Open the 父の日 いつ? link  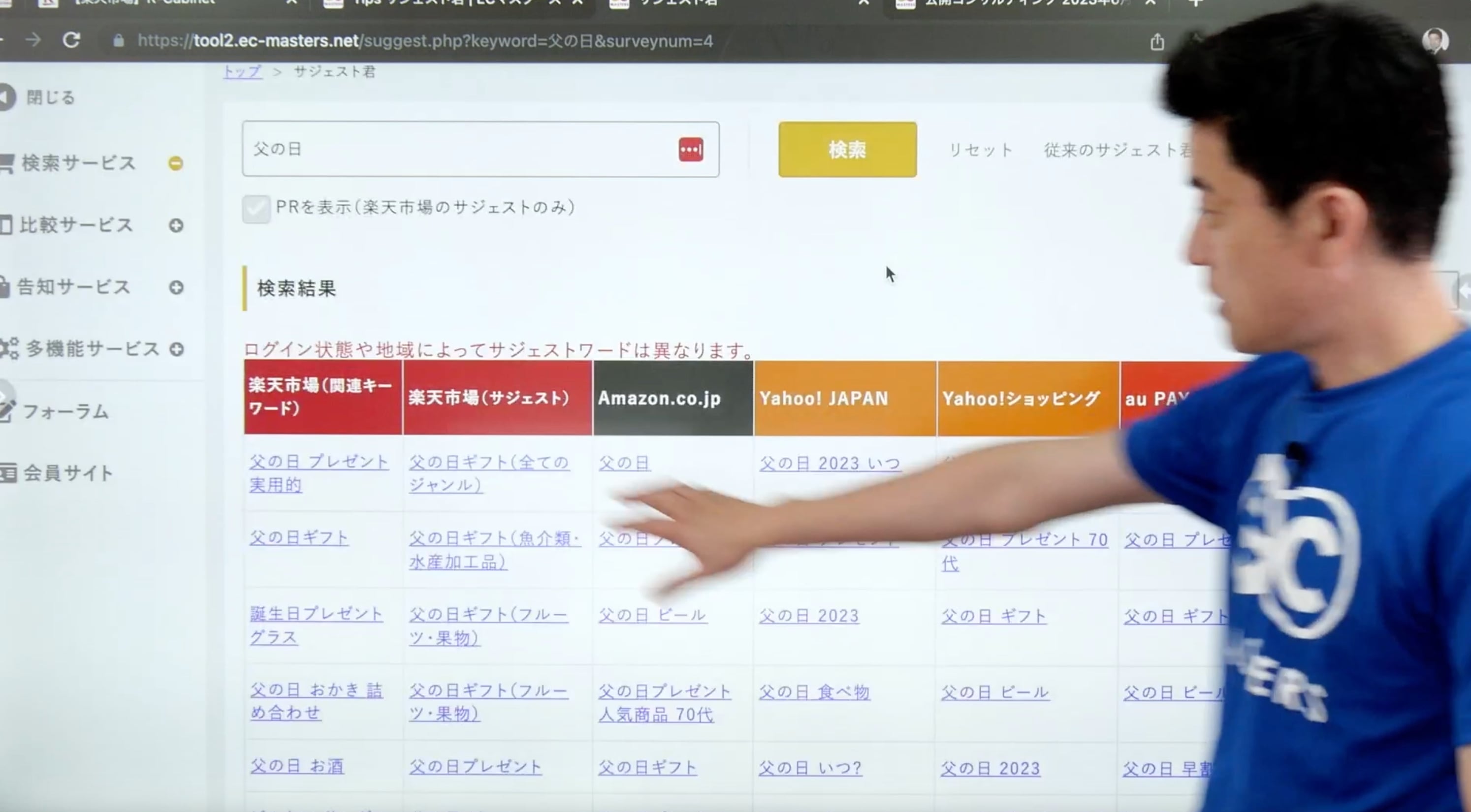coord(810,768)
